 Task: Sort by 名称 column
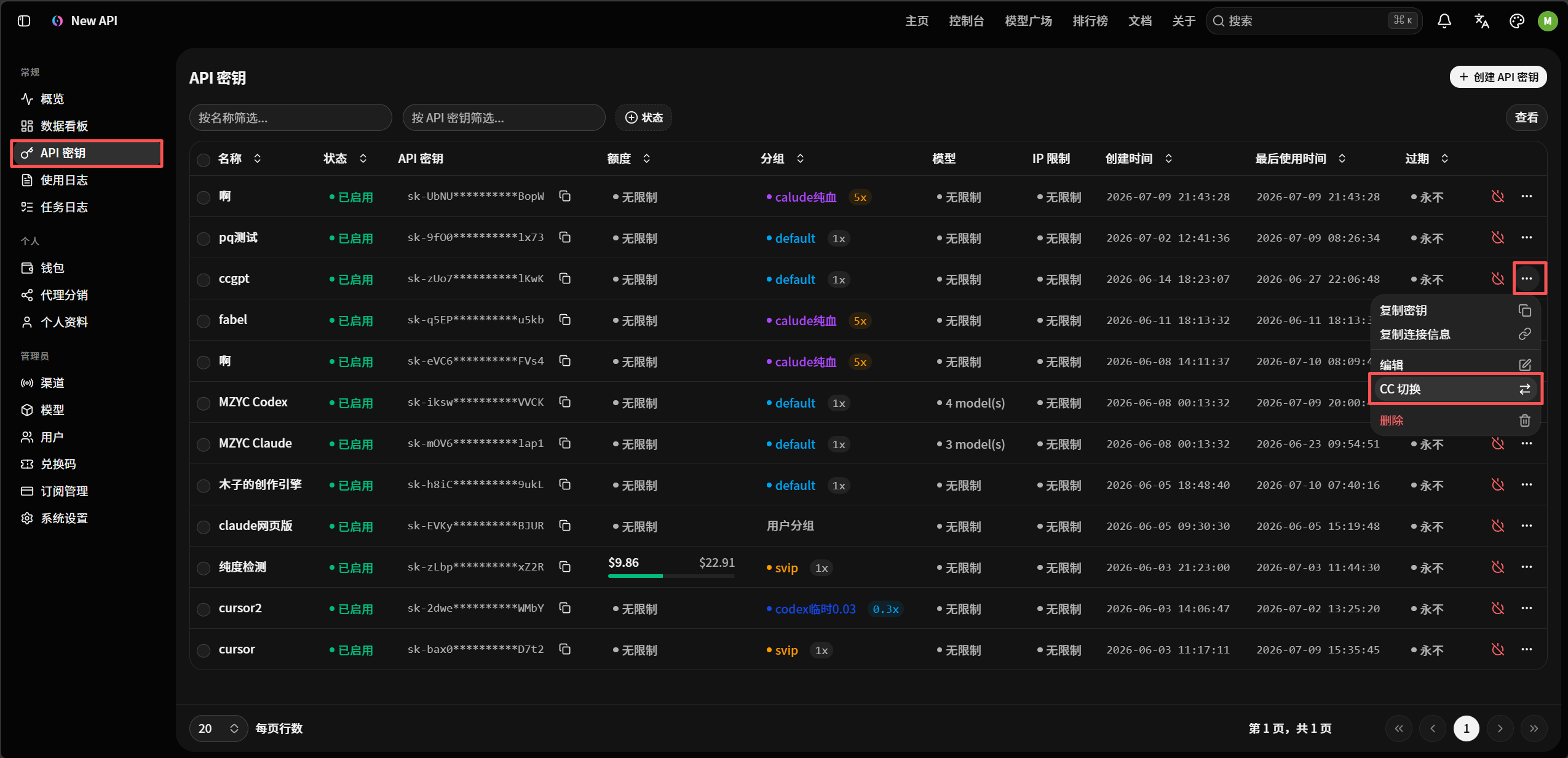[x=240, y=159]
